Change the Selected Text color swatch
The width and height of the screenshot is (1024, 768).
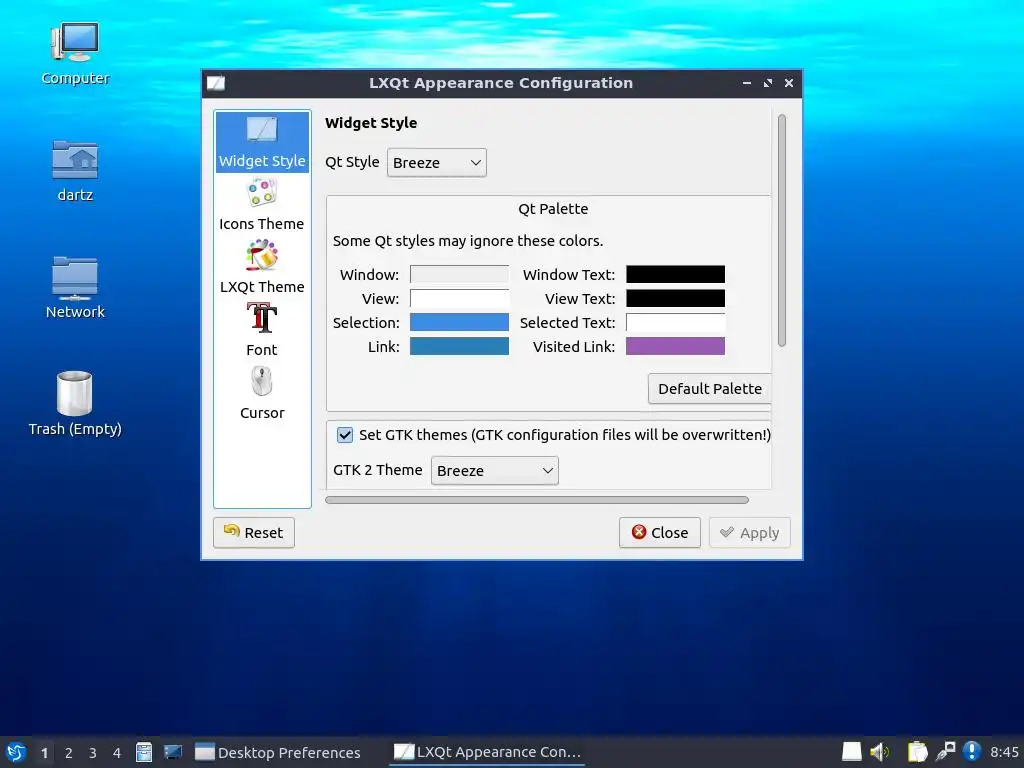[x=675, y=323]
